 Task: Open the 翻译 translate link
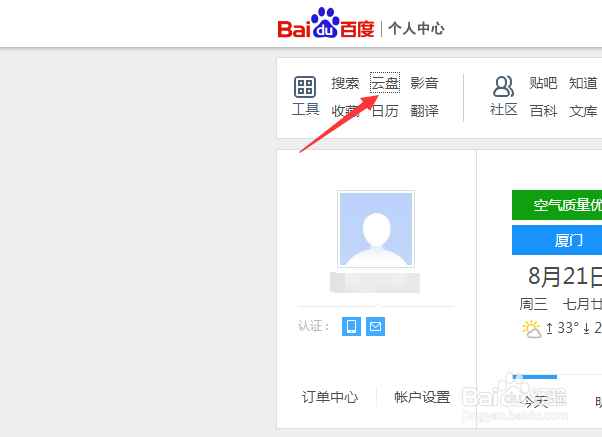[x=424, y=111]
